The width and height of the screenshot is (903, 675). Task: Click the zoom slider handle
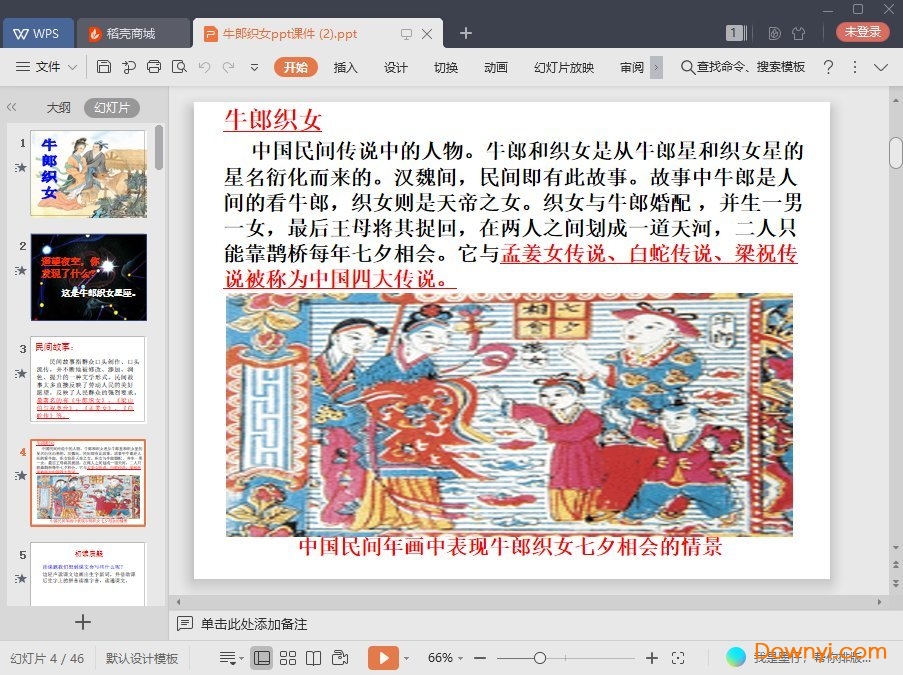click(540, 658)
